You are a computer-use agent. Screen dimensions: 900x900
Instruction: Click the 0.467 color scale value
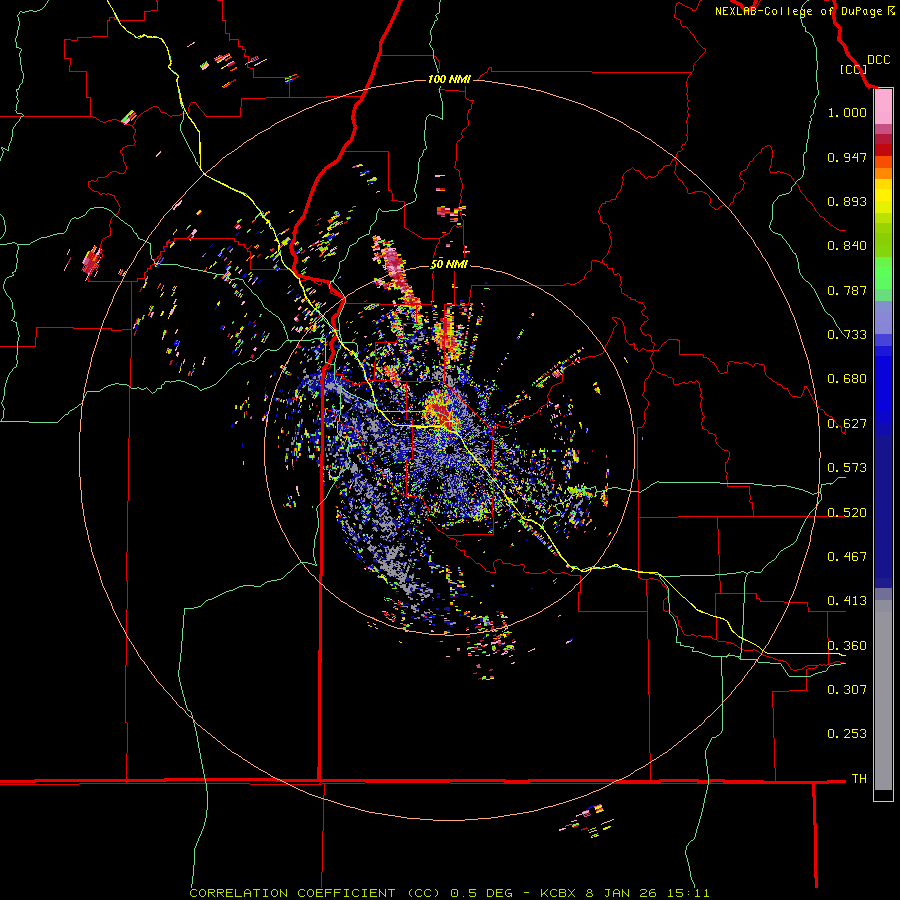coord(847,556)
